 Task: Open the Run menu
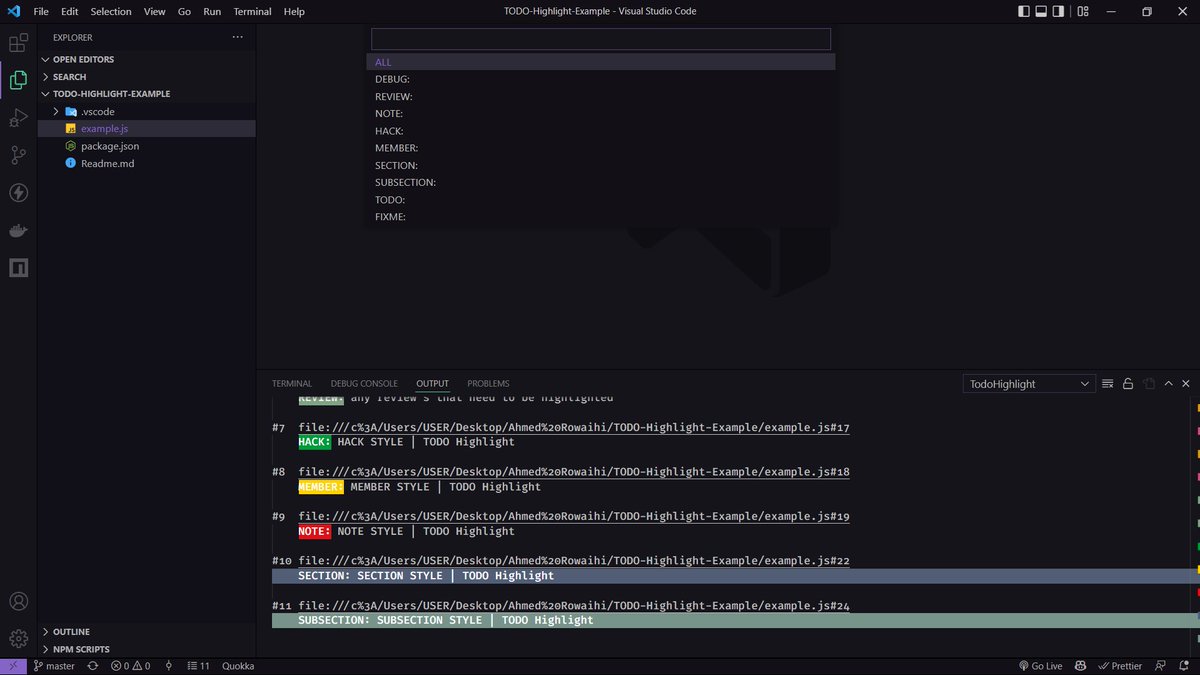(212, 12)
